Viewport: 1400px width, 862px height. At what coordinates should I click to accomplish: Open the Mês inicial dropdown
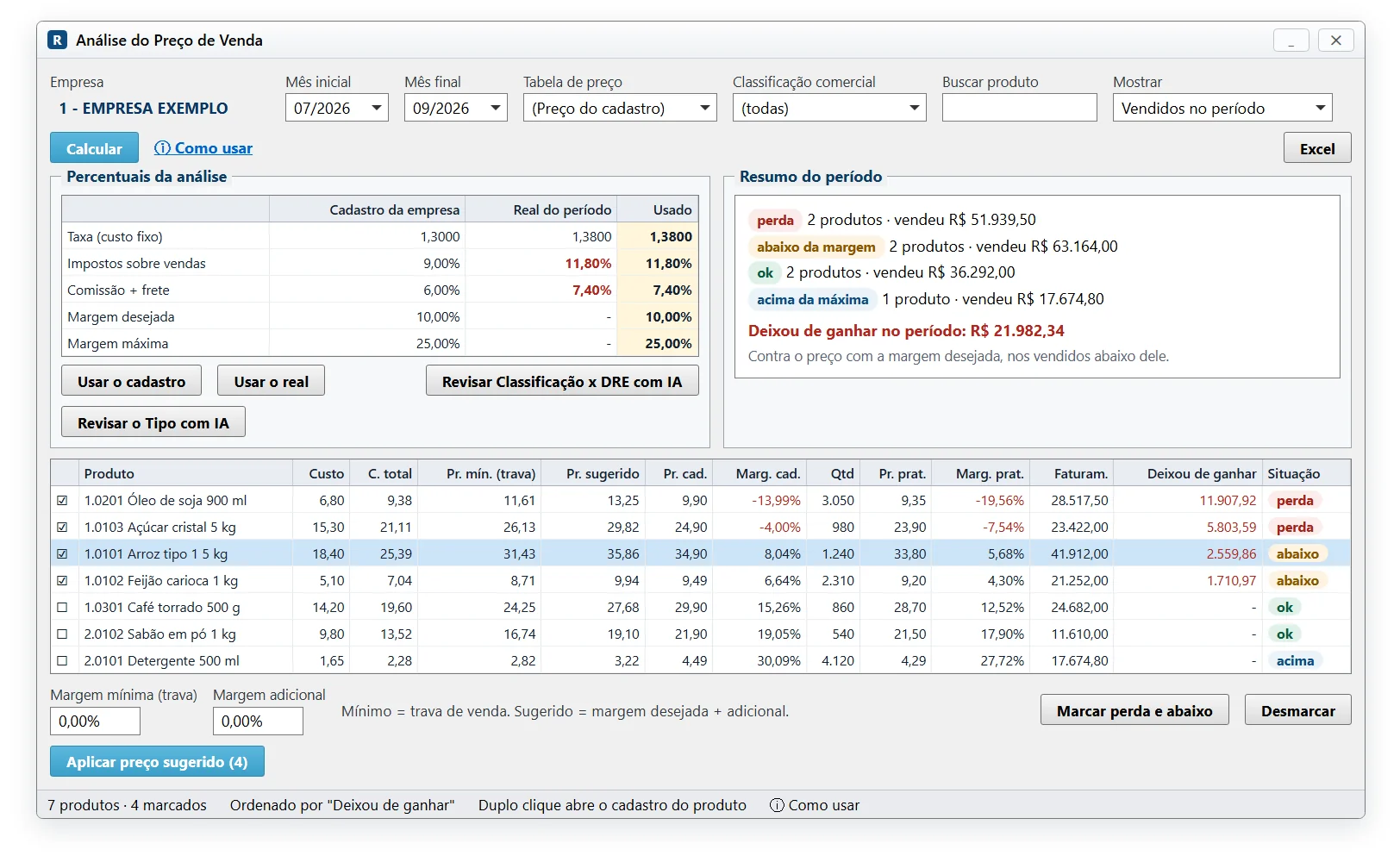pyautogui.click(x=337, y=108)
